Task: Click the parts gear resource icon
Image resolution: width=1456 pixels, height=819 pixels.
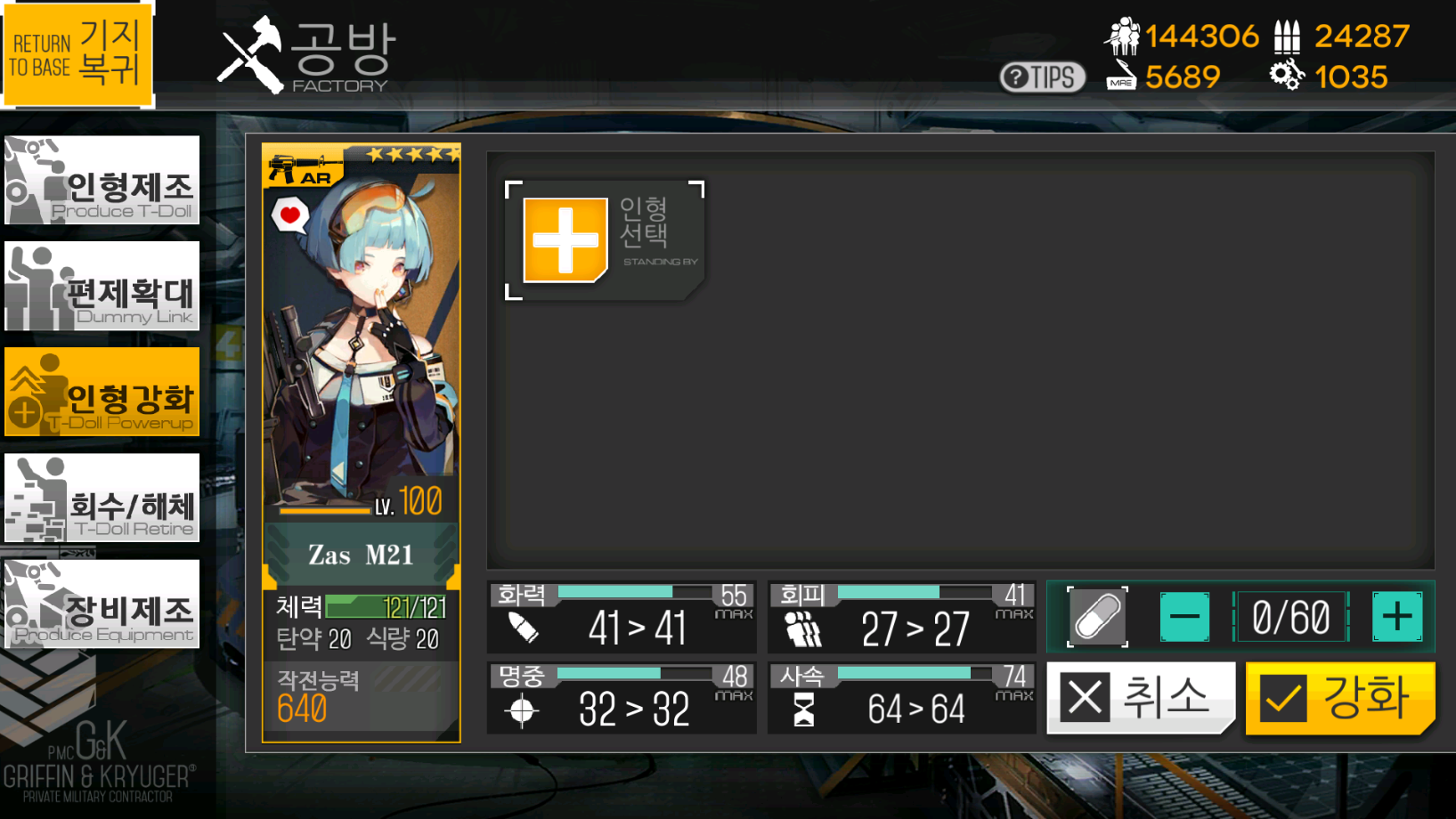Action: pyautogui.click(x=1287, y=76)
